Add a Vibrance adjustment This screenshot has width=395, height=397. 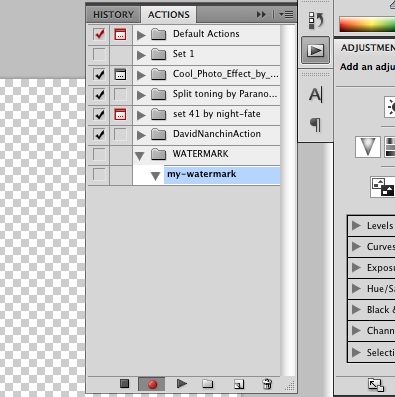click(367, 147)
